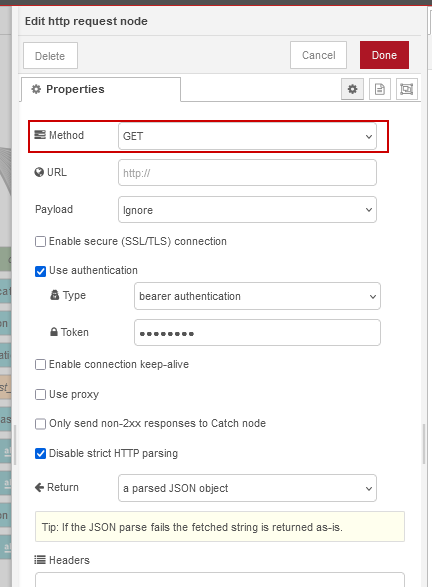Uncheck Use authentication
This screenshot has height=587, width=432.
40,271
